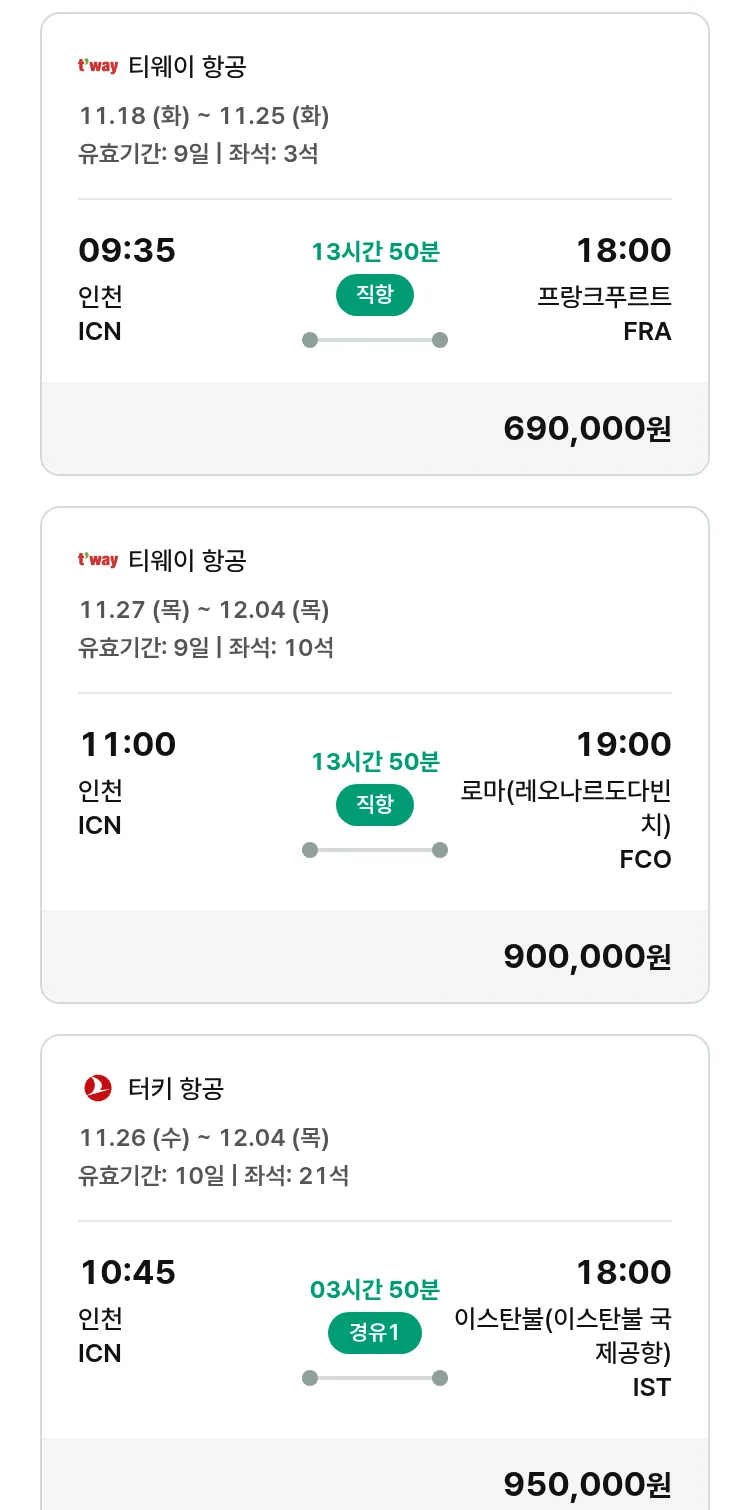
Task: Tap the 경유1 badge on Istanbul flight
Action: click(x=375, y=1333)
